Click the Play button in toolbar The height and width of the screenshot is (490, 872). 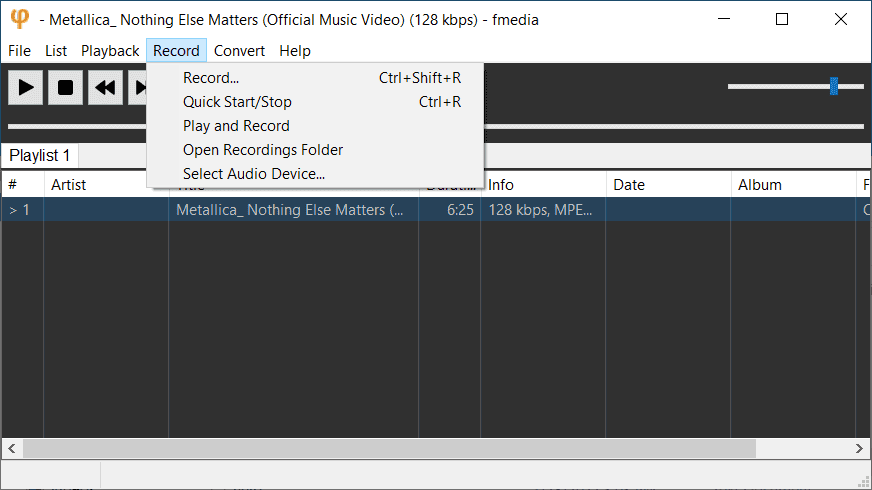pos(26,87)
